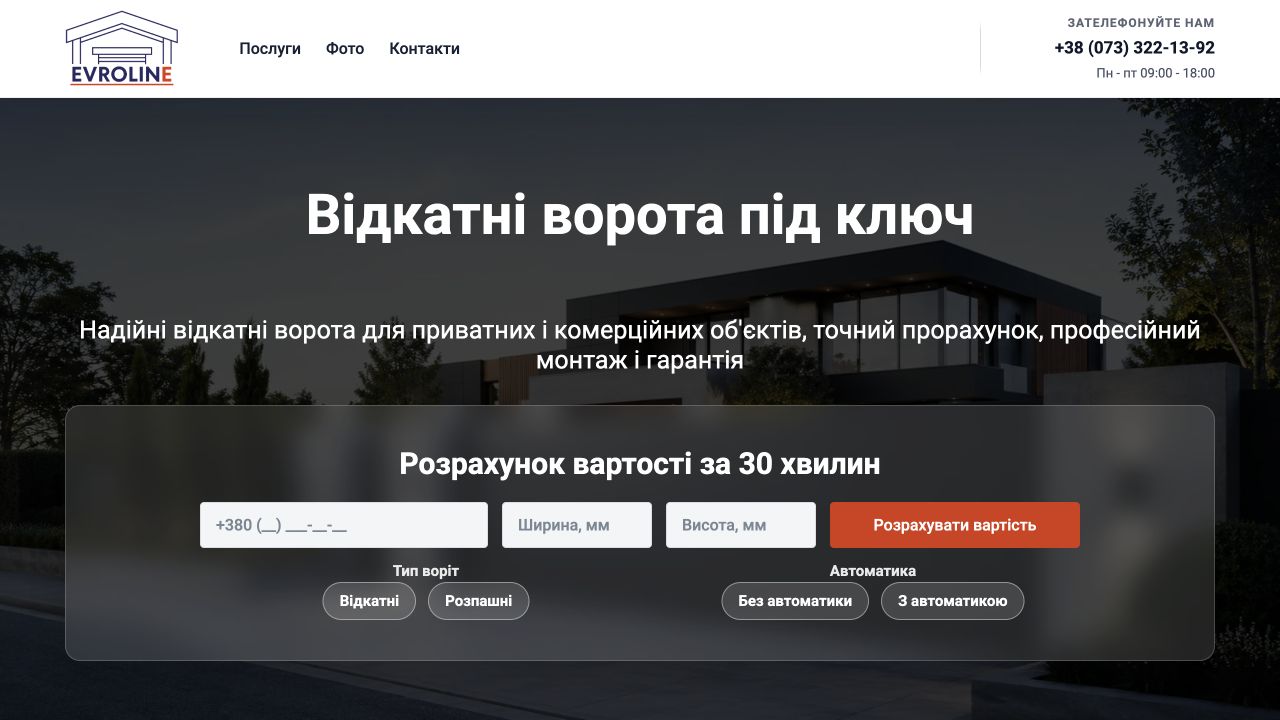Screen dimensions: 1280x720
Task: Call the +38 (073) 322-13-92 number
Action: (1134, 47)
